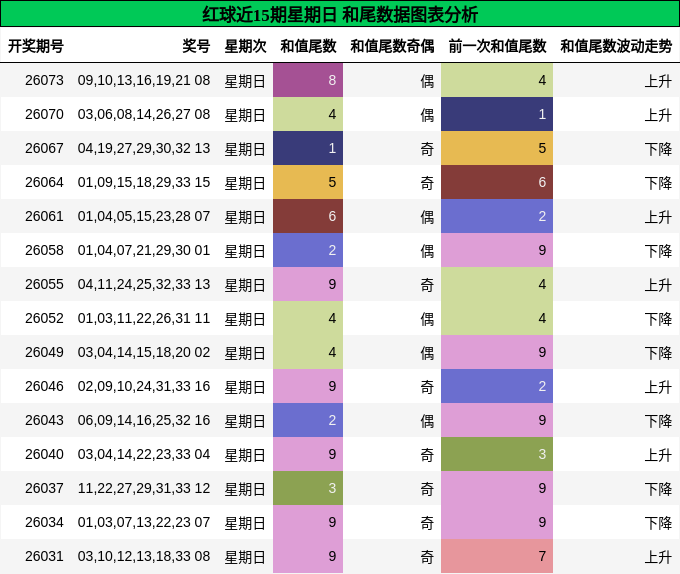Click period number 26067
This screenshot has height=574, width=680.
coord(44,148)
